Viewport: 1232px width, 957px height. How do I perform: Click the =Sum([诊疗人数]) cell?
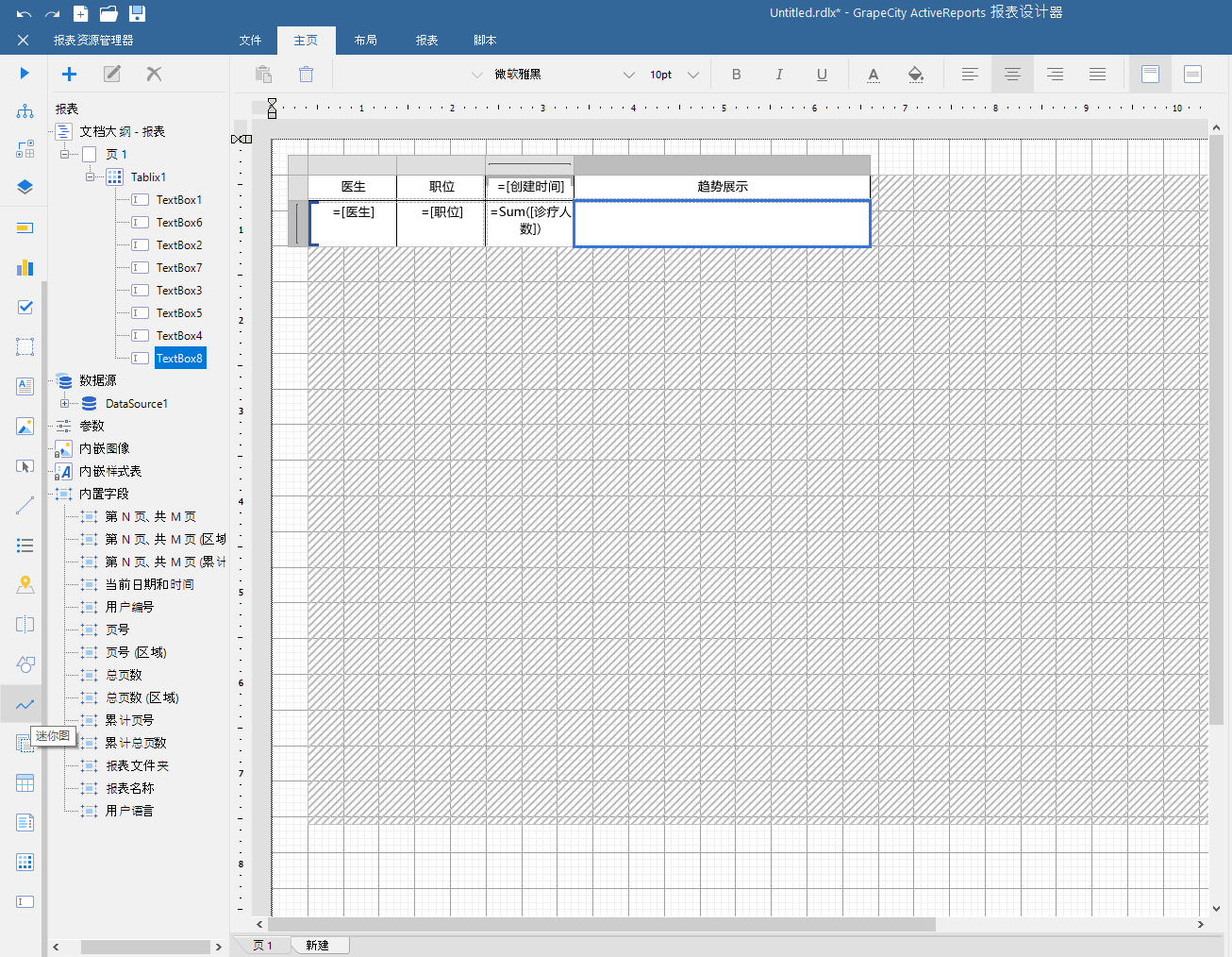pyautogui.click(x=530, y=224)
